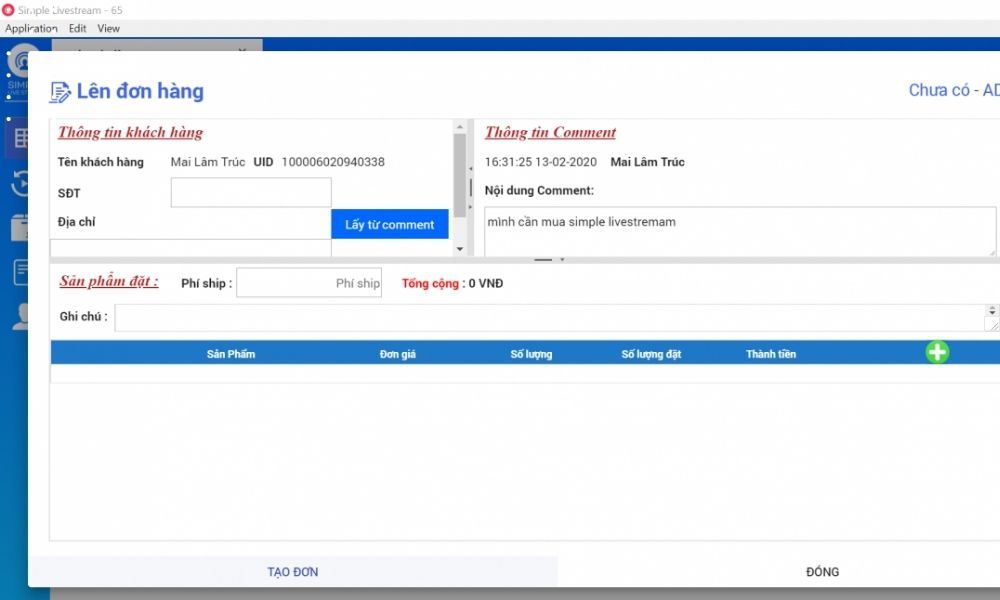Click the Sản Phẩm column header
Image resolution: width=1000 pixels, height=600 pixels.
[231, 354]
